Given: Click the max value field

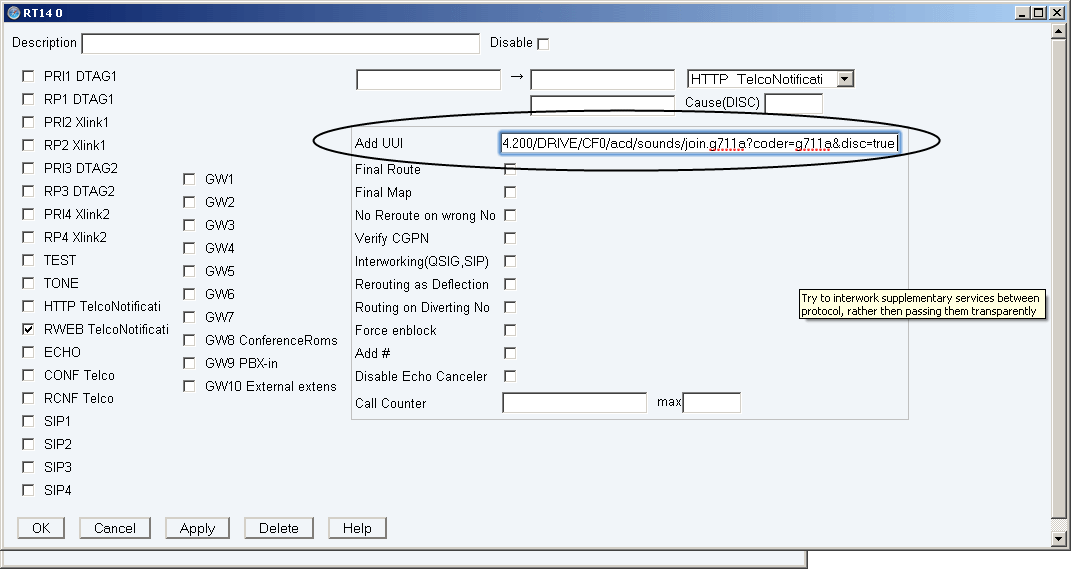Looking at the screenshot, I should coord(712,402).
